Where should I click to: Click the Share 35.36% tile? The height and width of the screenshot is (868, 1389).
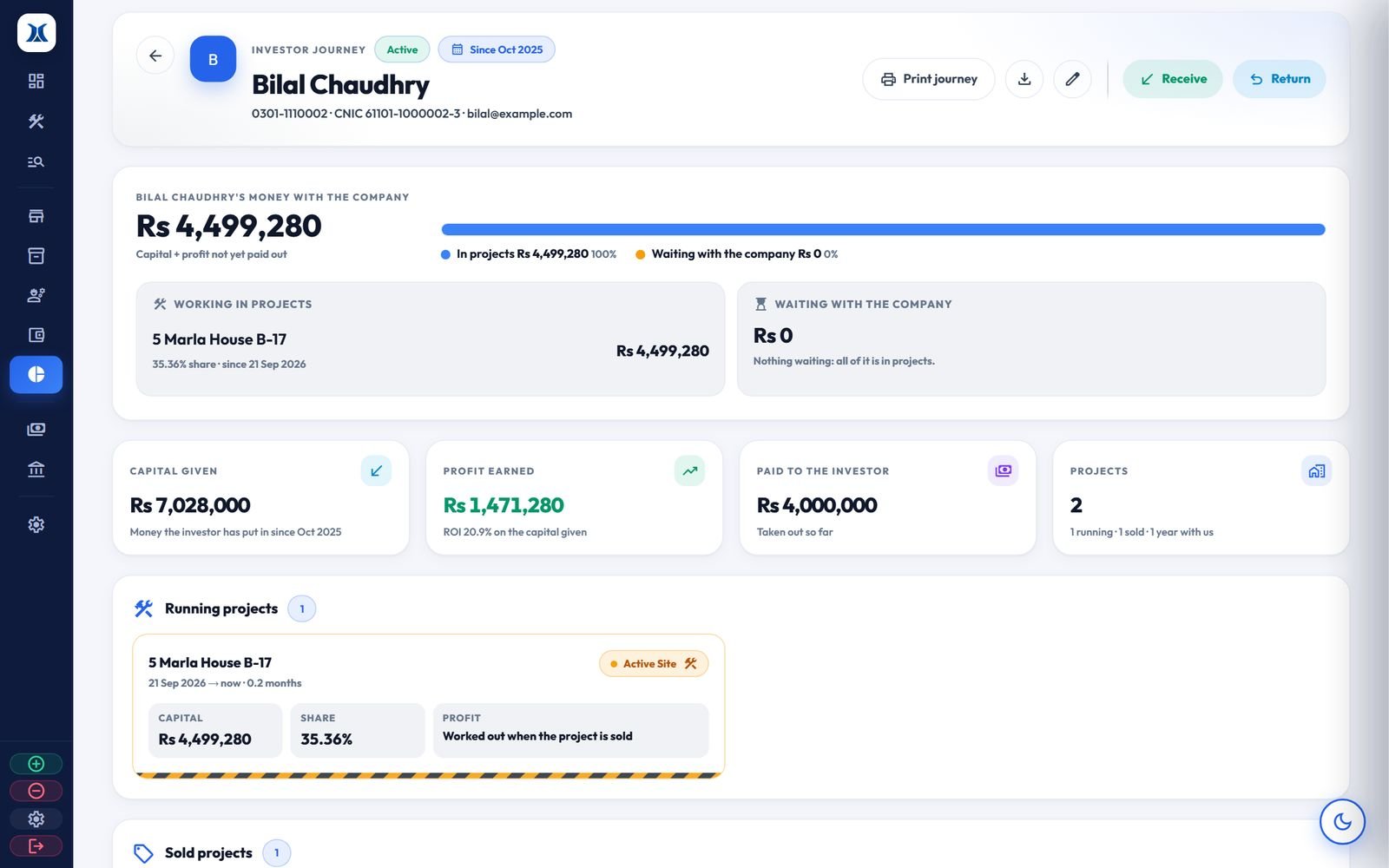click(357, 730)
